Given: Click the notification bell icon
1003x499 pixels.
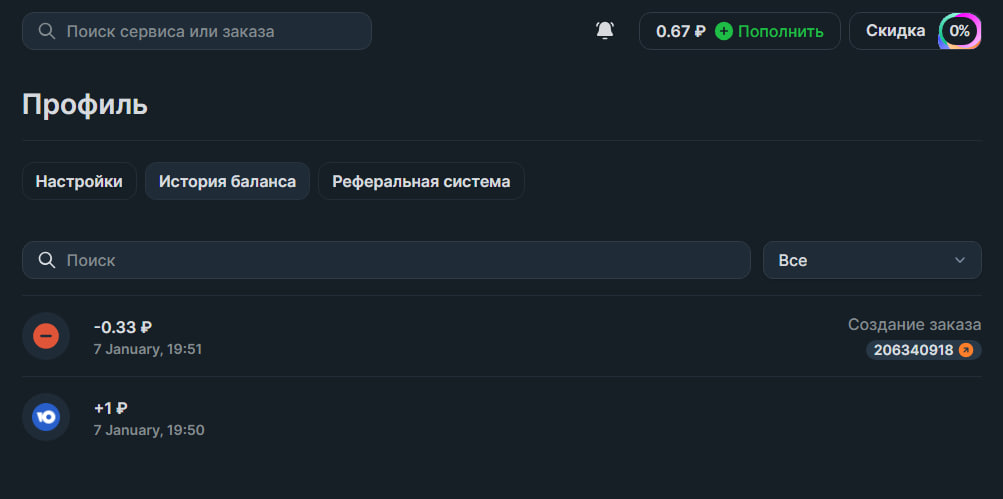Looking at the screenshot, I should click(605, 31).
